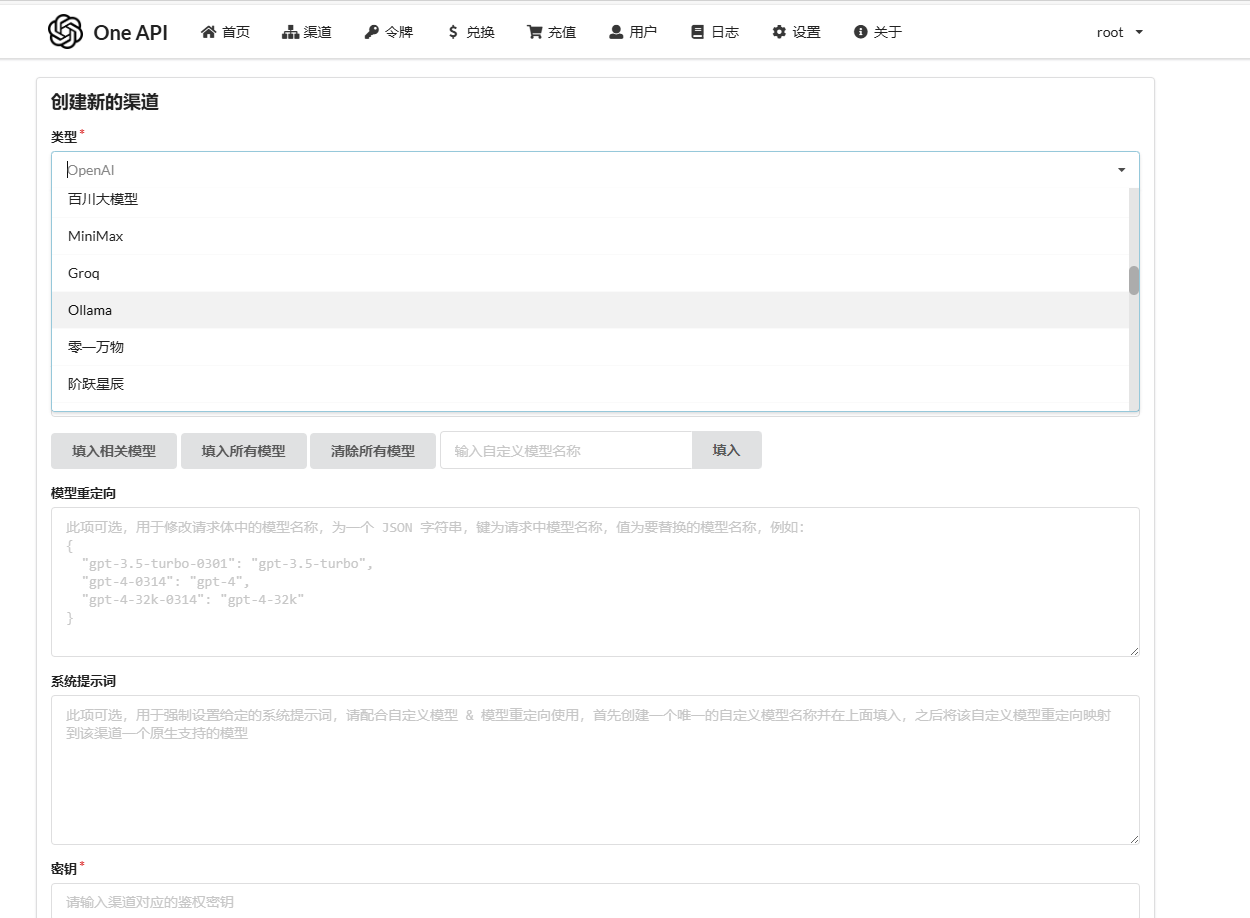
Task: Click the key icon beside 令牌
Action: (372, 32)
